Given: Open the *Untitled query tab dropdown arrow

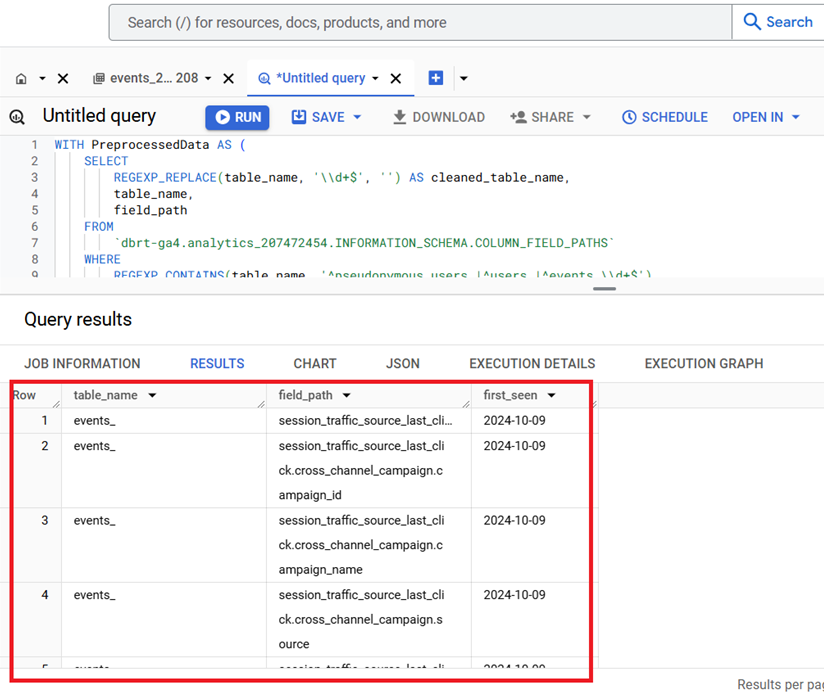Looking at the screenshot, I should [375, 79].
